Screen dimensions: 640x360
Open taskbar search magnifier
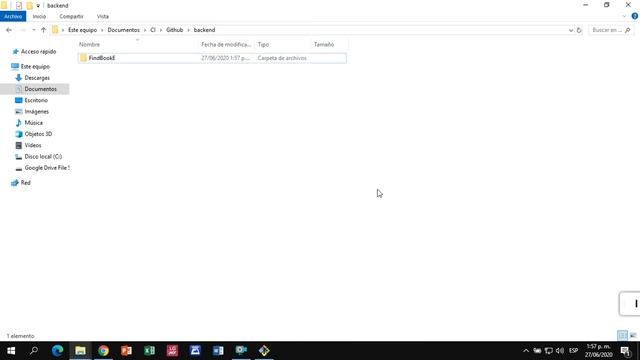34,351
